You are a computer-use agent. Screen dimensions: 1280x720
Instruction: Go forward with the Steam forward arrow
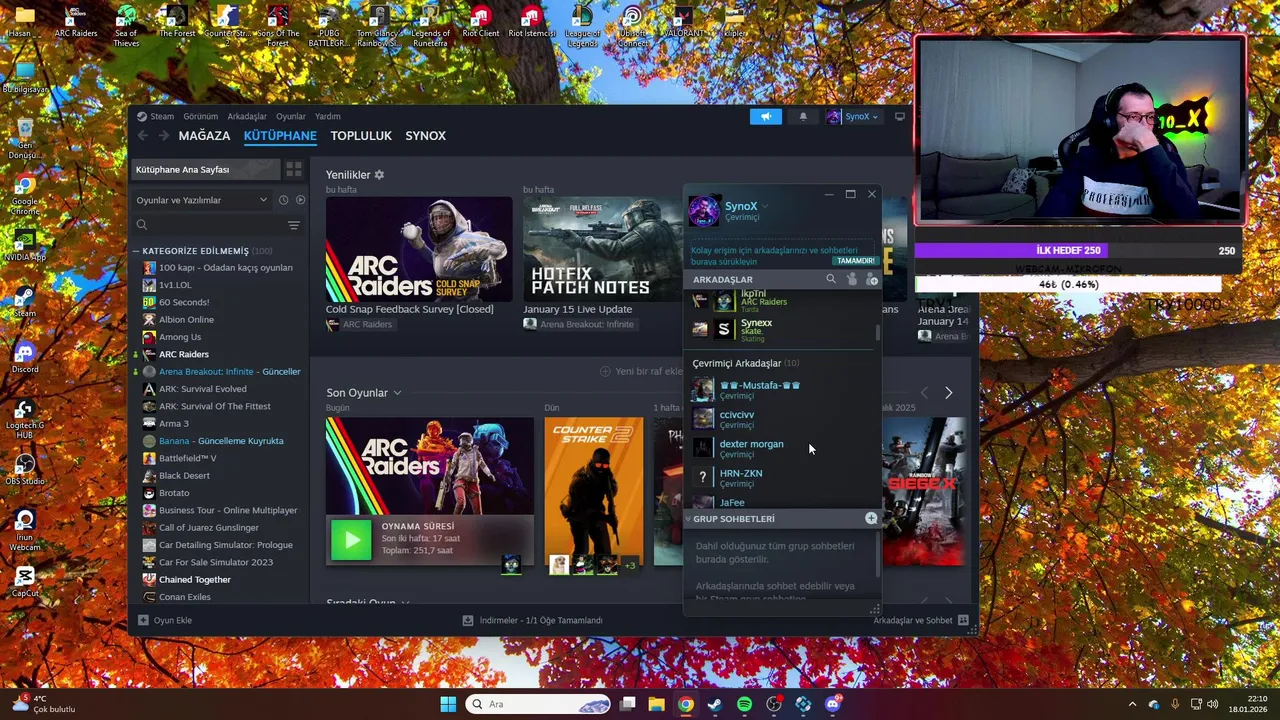point(164,136)
